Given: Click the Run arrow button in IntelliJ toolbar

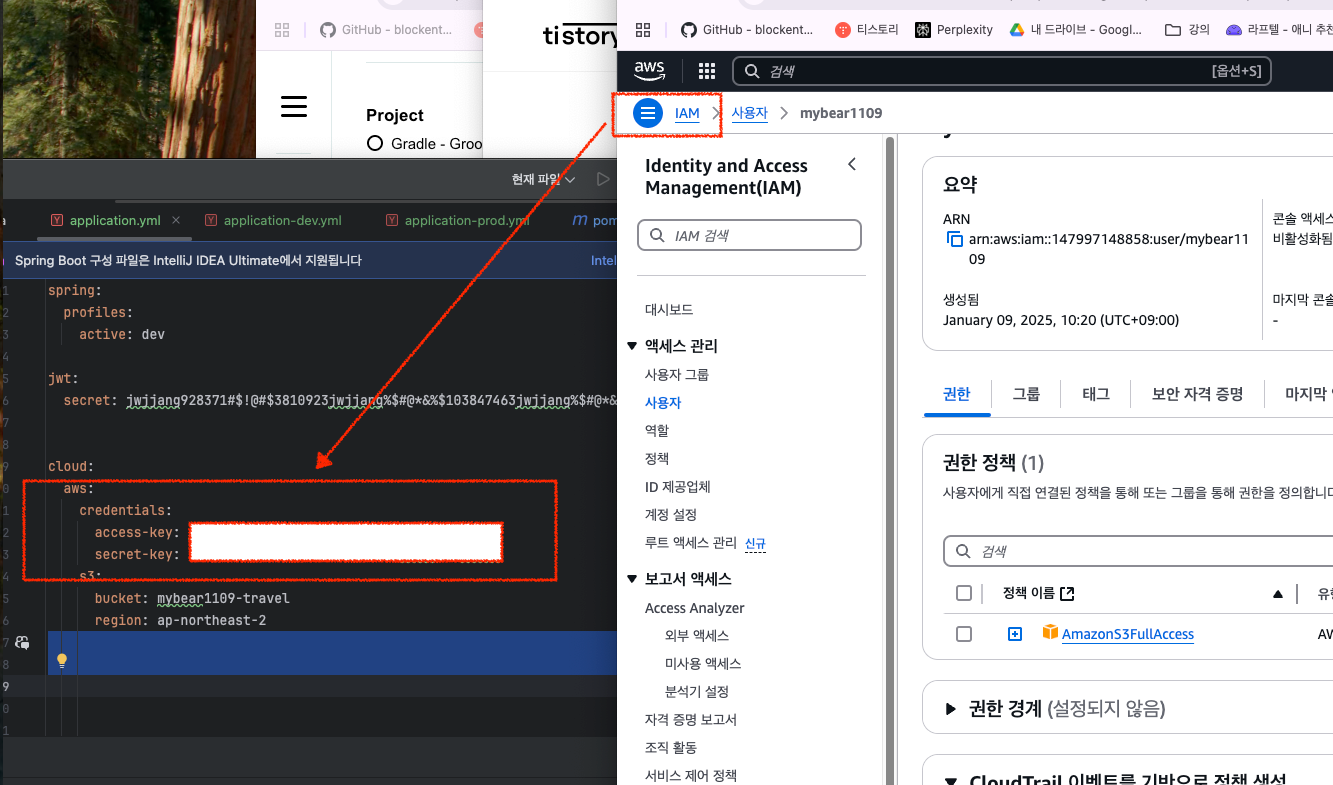Looking at the screenshot, I should coord(602,180).
